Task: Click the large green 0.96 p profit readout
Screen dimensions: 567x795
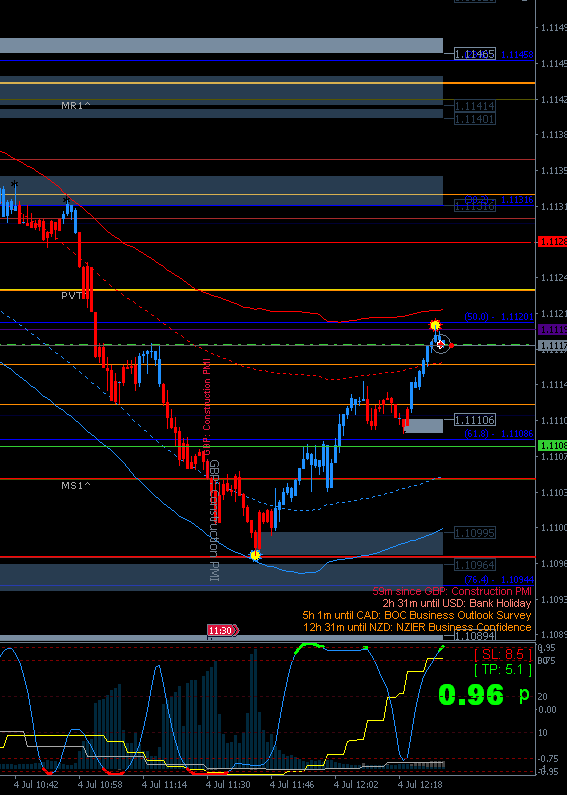Action: pyautogui.click(x=484, y=695)
